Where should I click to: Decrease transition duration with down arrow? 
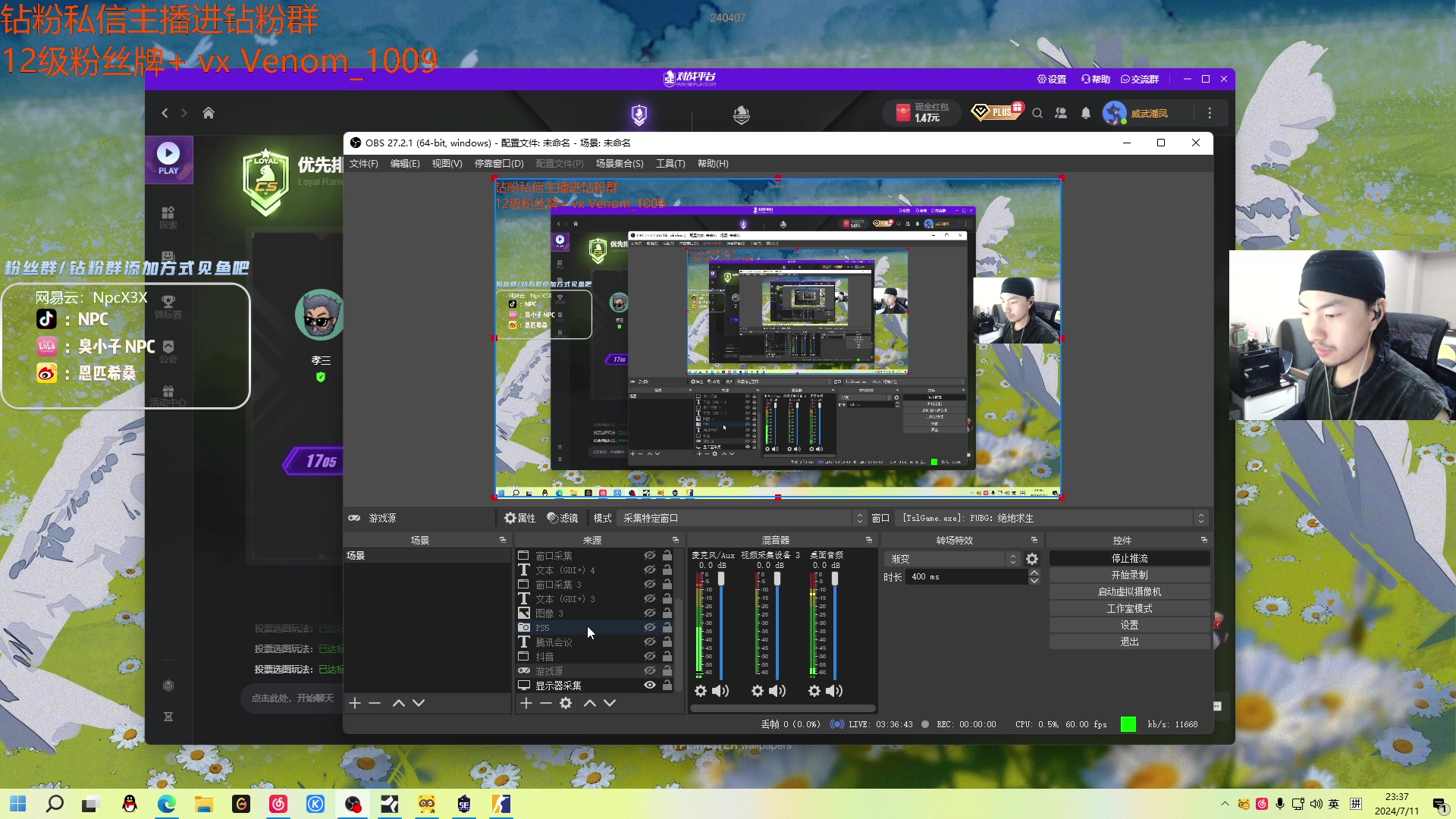pos(1034,581)
